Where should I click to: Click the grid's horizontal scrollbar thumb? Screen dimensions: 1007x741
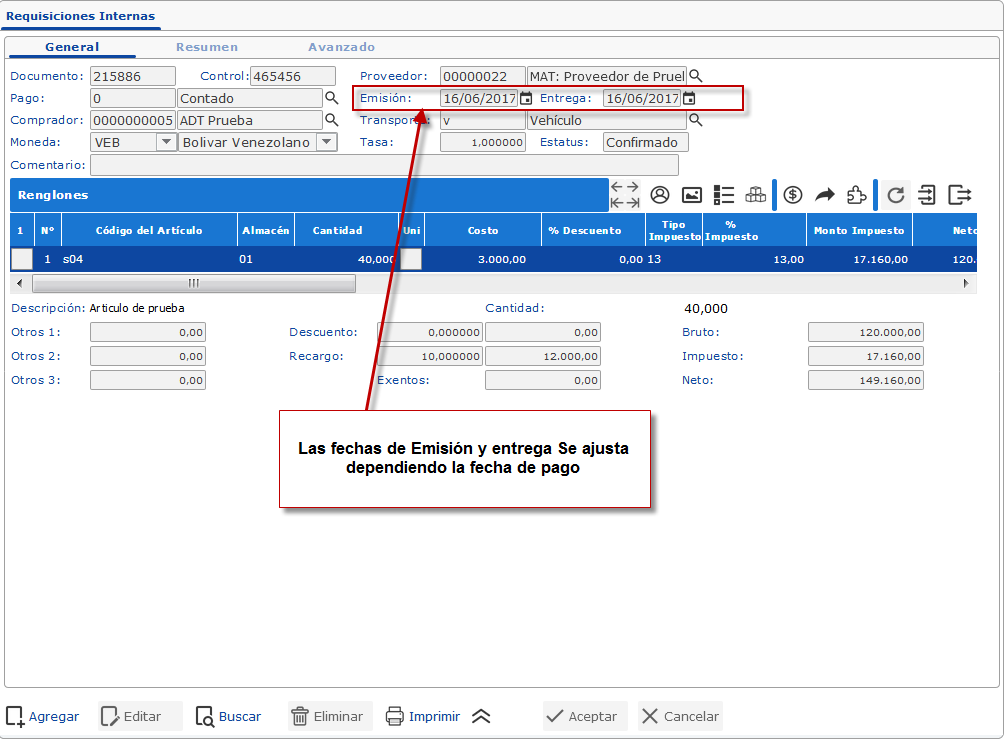point(193,283)
